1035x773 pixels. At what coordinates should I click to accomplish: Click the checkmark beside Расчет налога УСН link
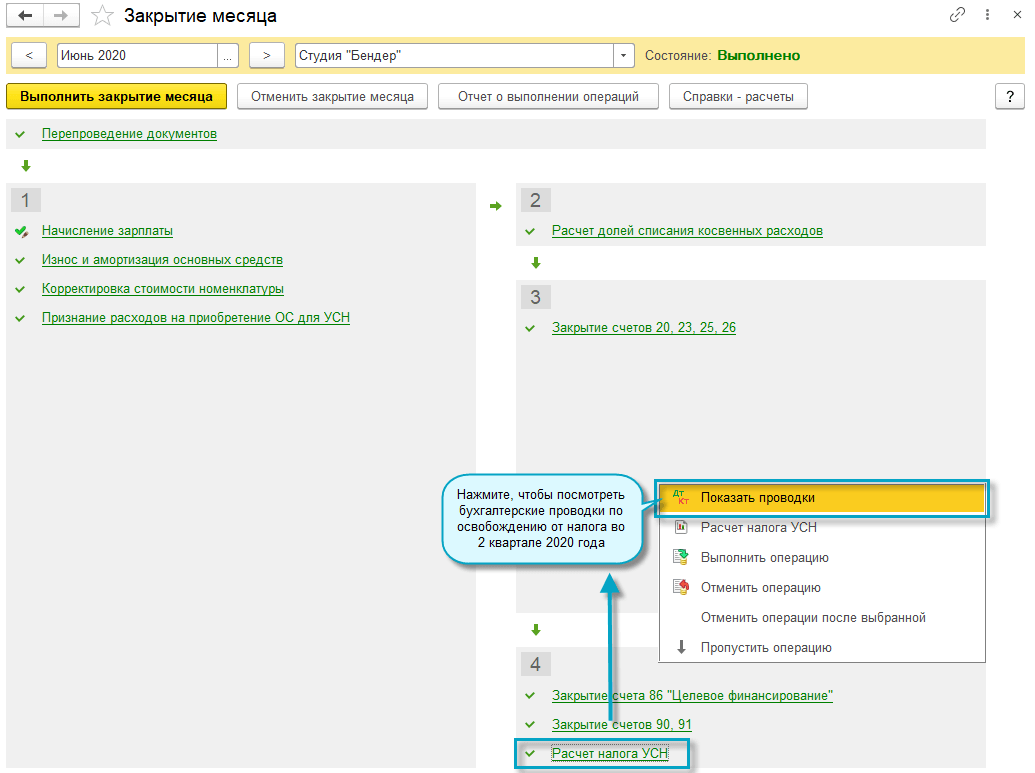pos(530,754)
